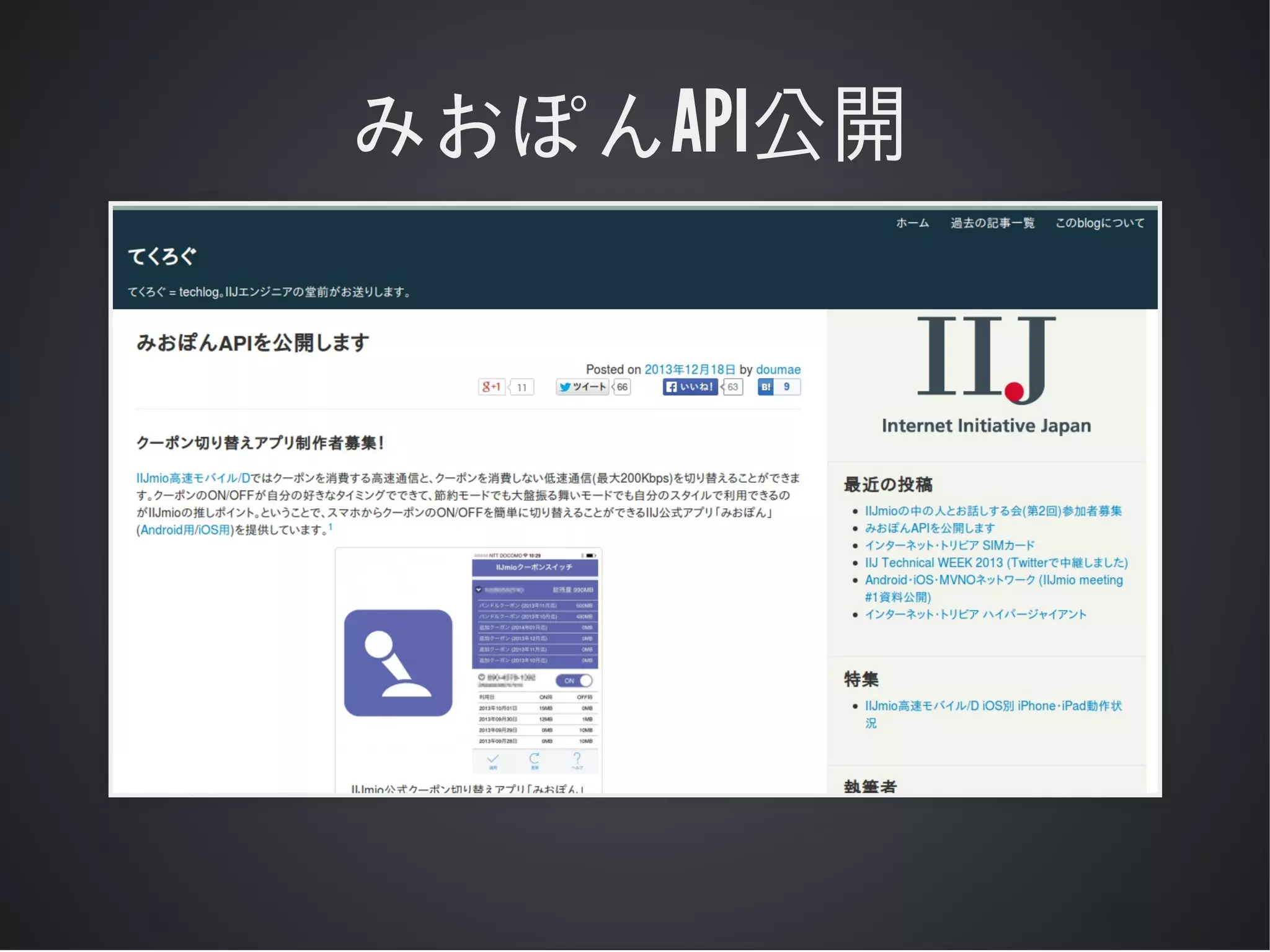This screenshot has width=1270, height=952.
Task: Open recent post IIJmioの中の人とお話しする会(第2回)参加者募集
Action: pyautogui.click(x=993, y=511)
